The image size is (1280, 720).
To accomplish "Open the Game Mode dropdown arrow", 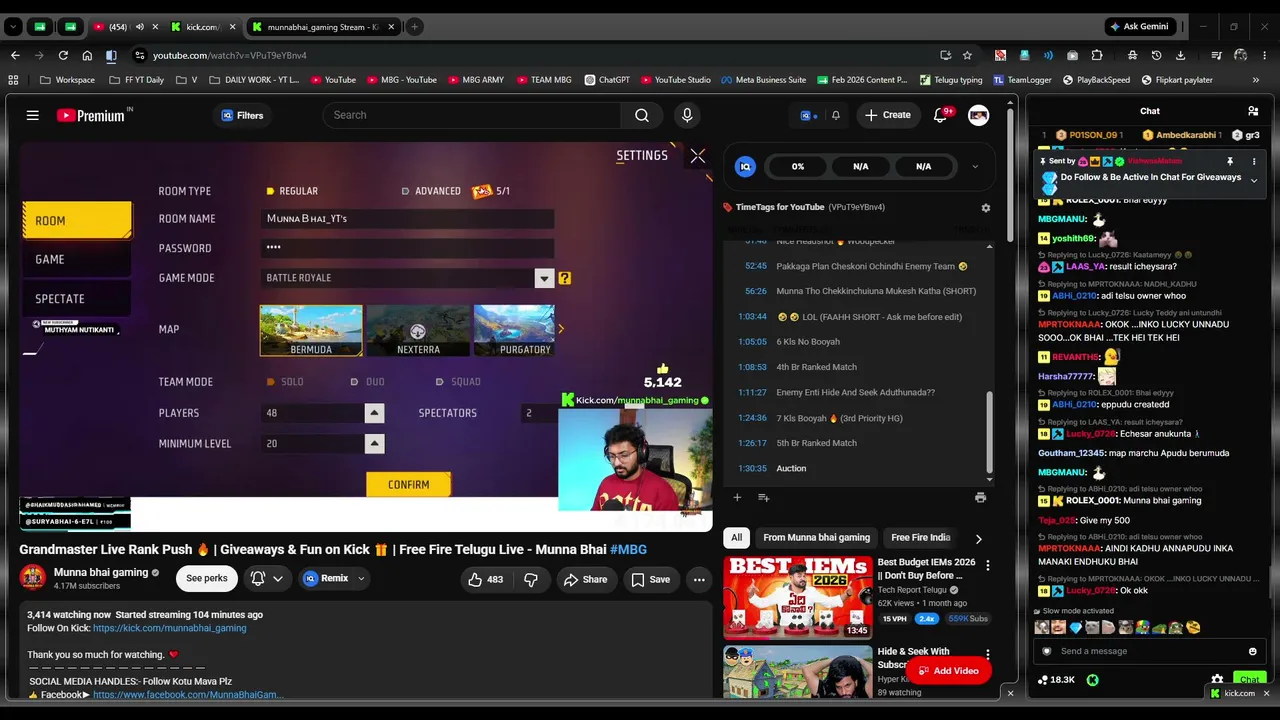I will point(544,278).
